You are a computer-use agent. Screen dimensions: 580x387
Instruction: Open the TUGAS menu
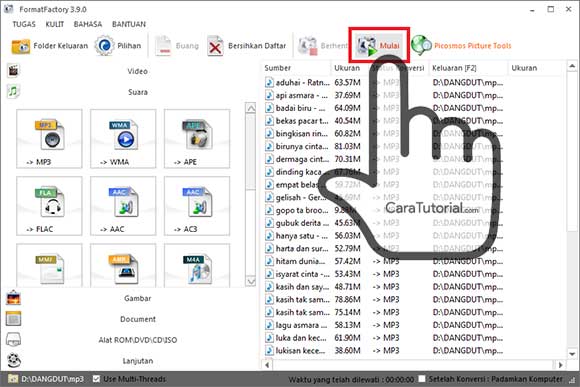pos(24,24)
